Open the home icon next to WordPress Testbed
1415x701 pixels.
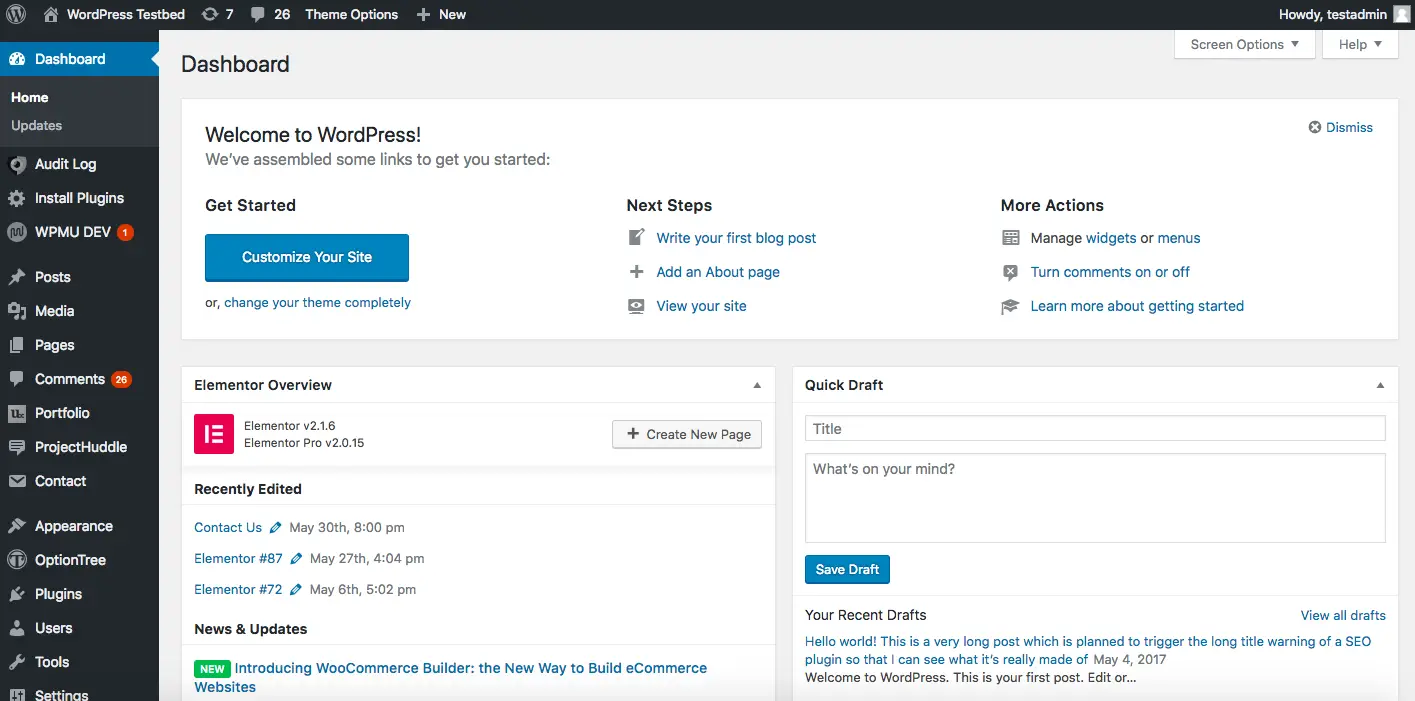tap(51, 14)
